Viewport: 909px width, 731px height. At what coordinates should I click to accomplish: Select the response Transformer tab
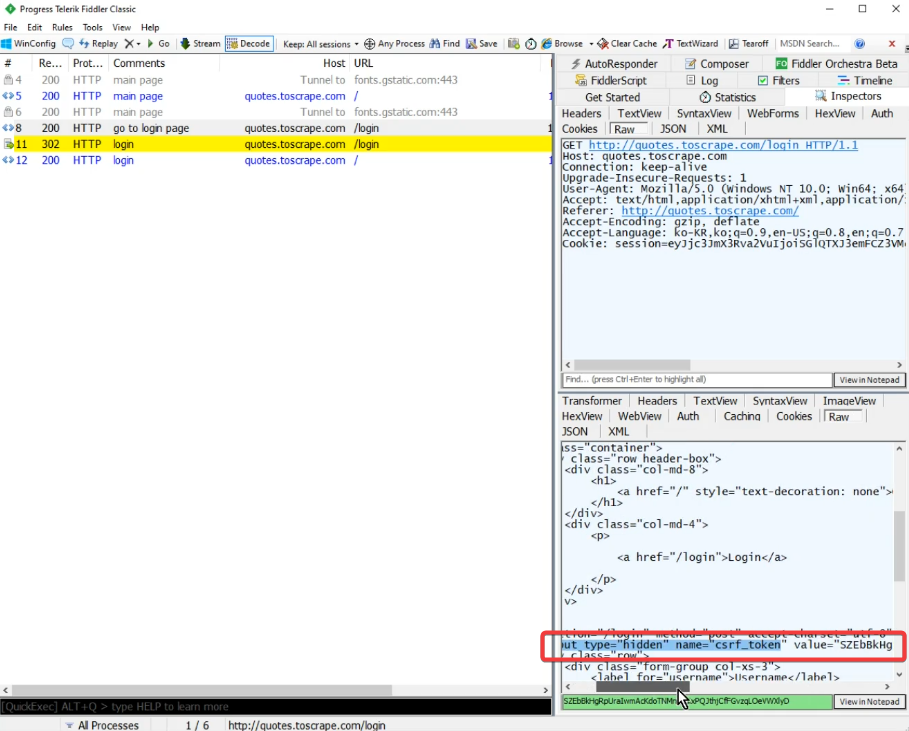click(591, 401)
